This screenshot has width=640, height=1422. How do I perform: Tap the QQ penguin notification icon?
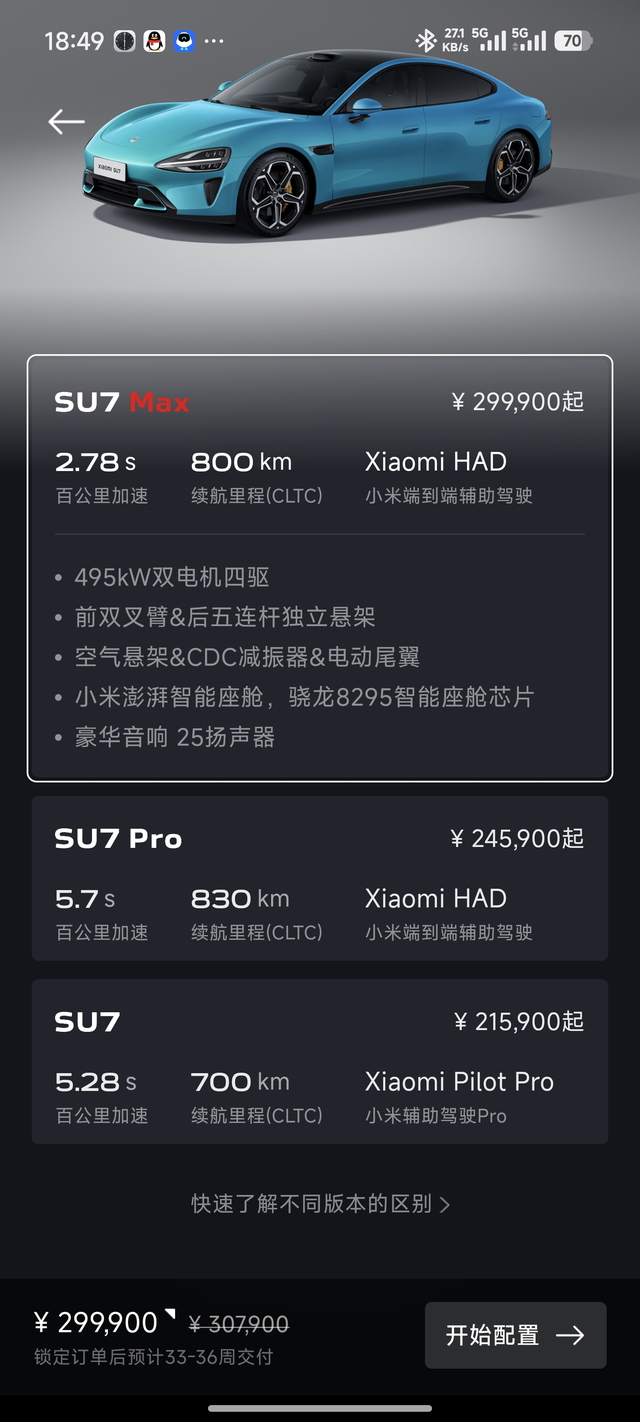[154, 41]
